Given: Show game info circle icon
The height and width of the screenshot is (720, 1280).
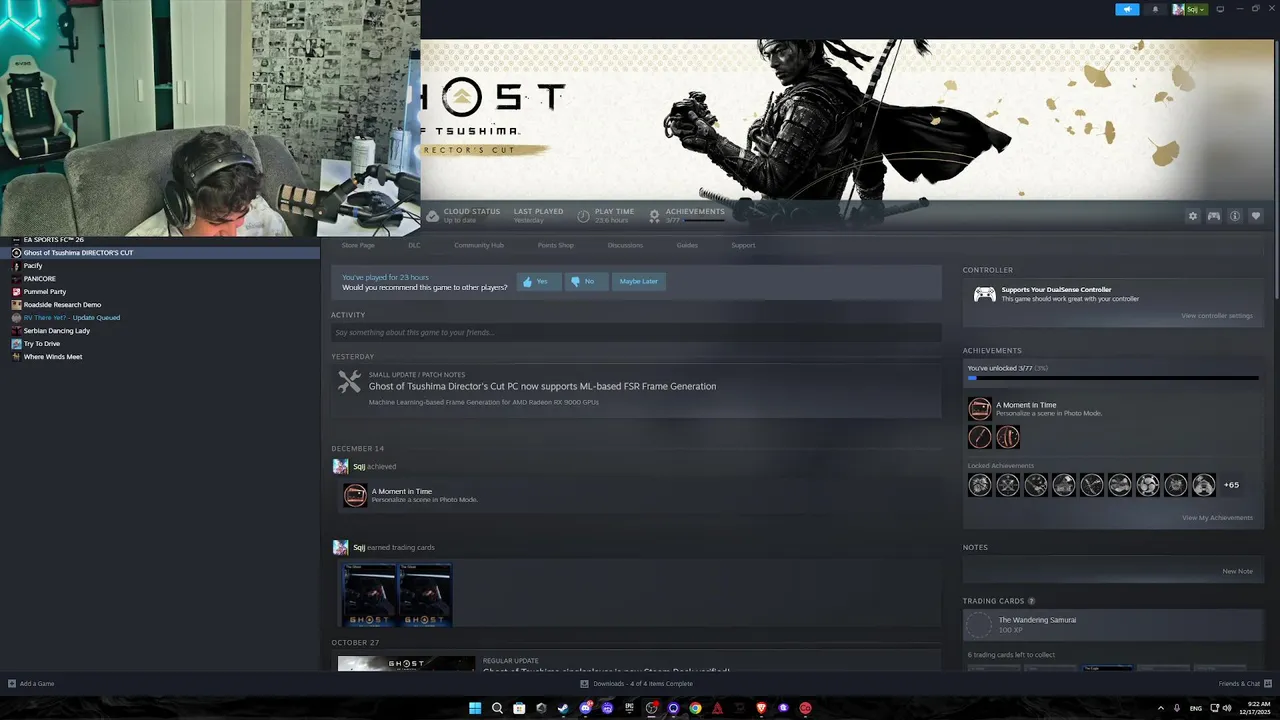Looking at the screenshot, I should click(1235, 216).
